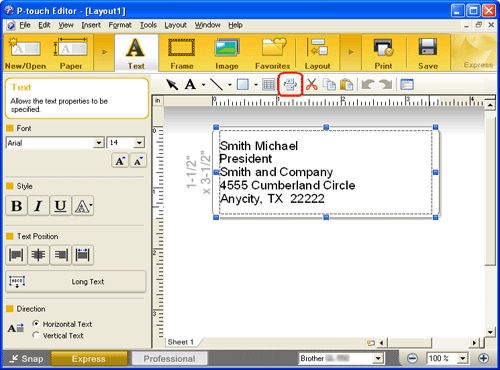This screenshot has width=500, height=370.
Task: Click the highlighted print-arrange icon
Action: (x=290, y=84)
